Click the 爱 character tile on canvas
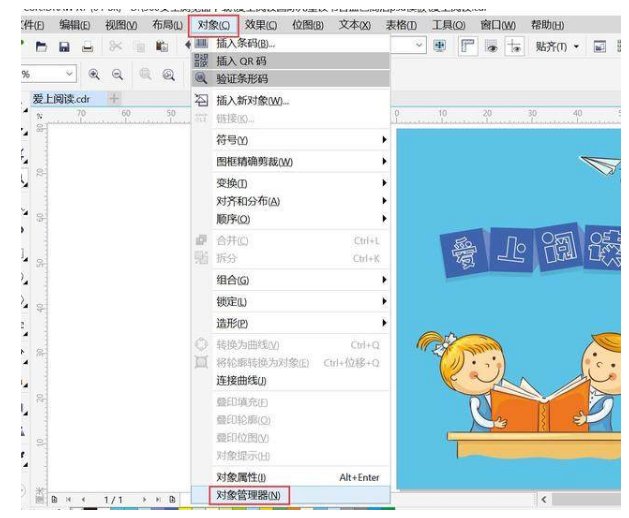Screen dimensions: 629x518 click(x=465, y=254)
